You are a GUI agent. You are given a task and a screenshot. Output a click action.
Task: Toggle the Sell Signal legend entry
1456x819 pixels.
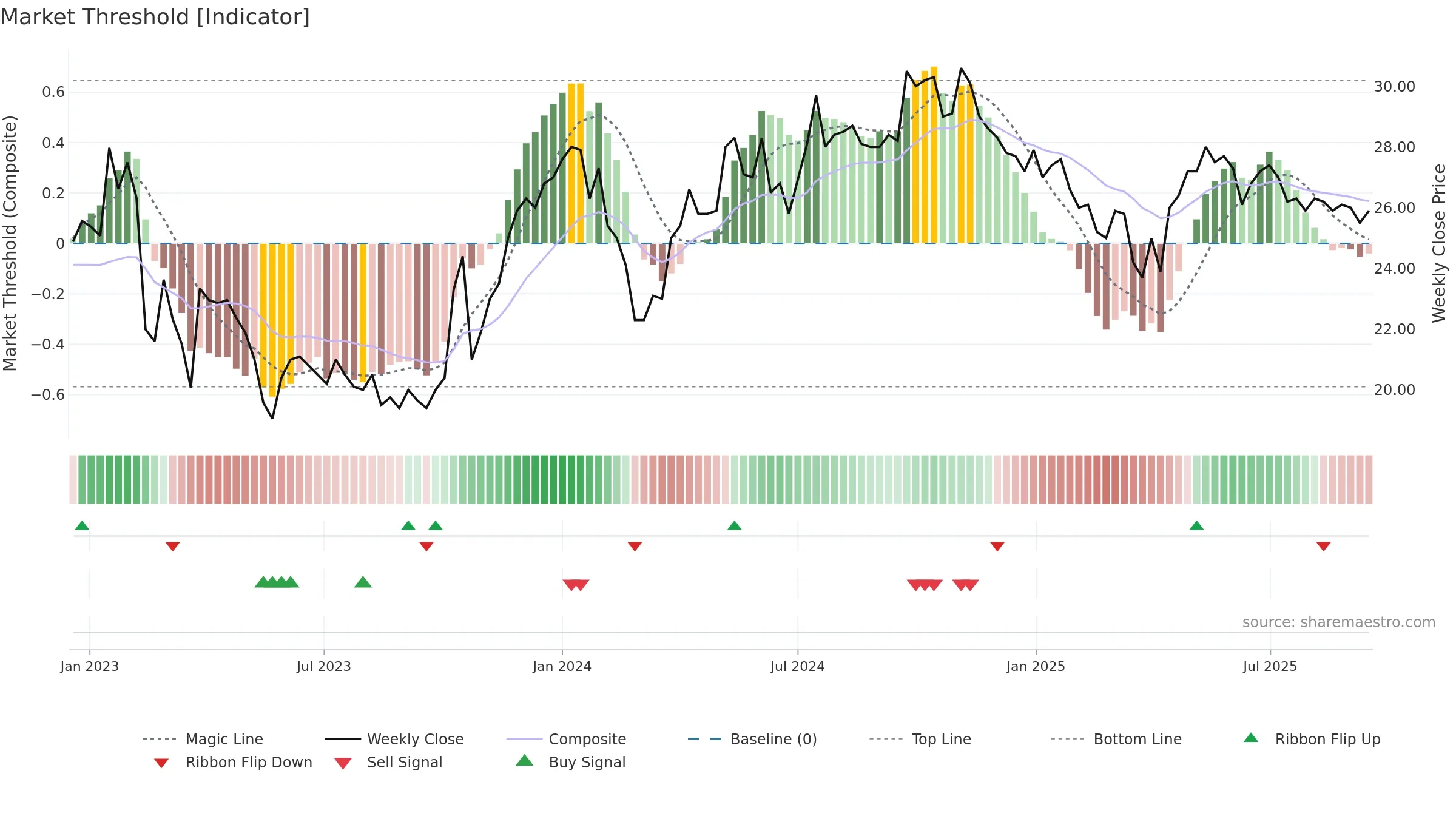pos(388,762)
